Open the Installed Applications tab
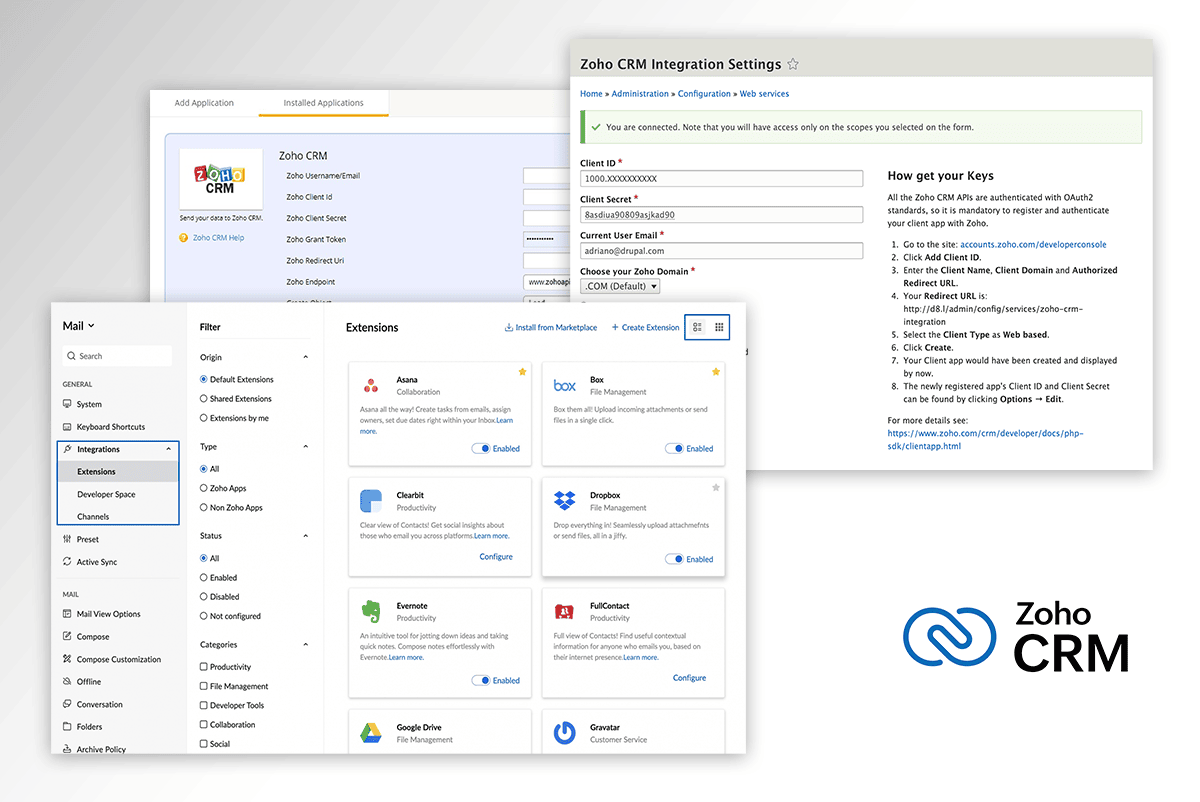The image size is (1200, 802). tap(323, 103)
